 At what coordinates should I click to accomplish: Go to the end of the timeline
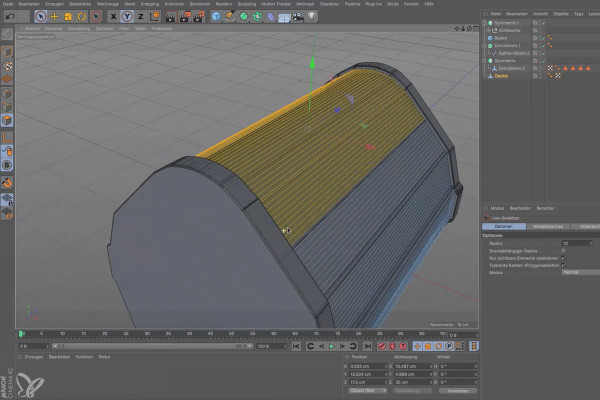(367, 346)
